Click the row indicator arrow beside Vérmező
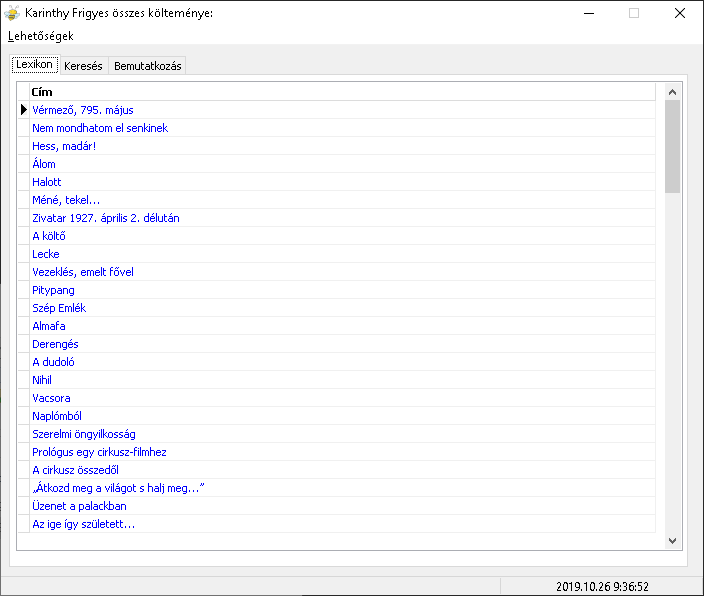Image resolution: width=704 pixels, height=596 pixels. 24,110
